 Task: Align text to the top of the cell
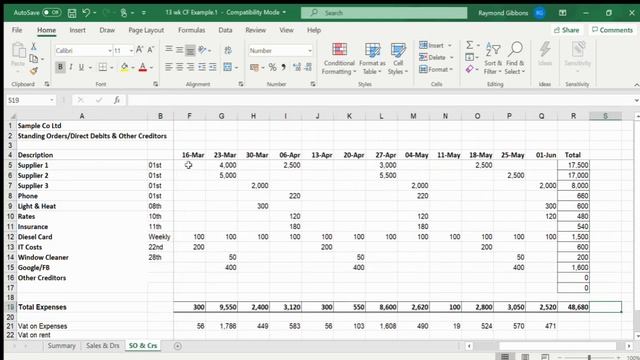(x=169, y=49)
